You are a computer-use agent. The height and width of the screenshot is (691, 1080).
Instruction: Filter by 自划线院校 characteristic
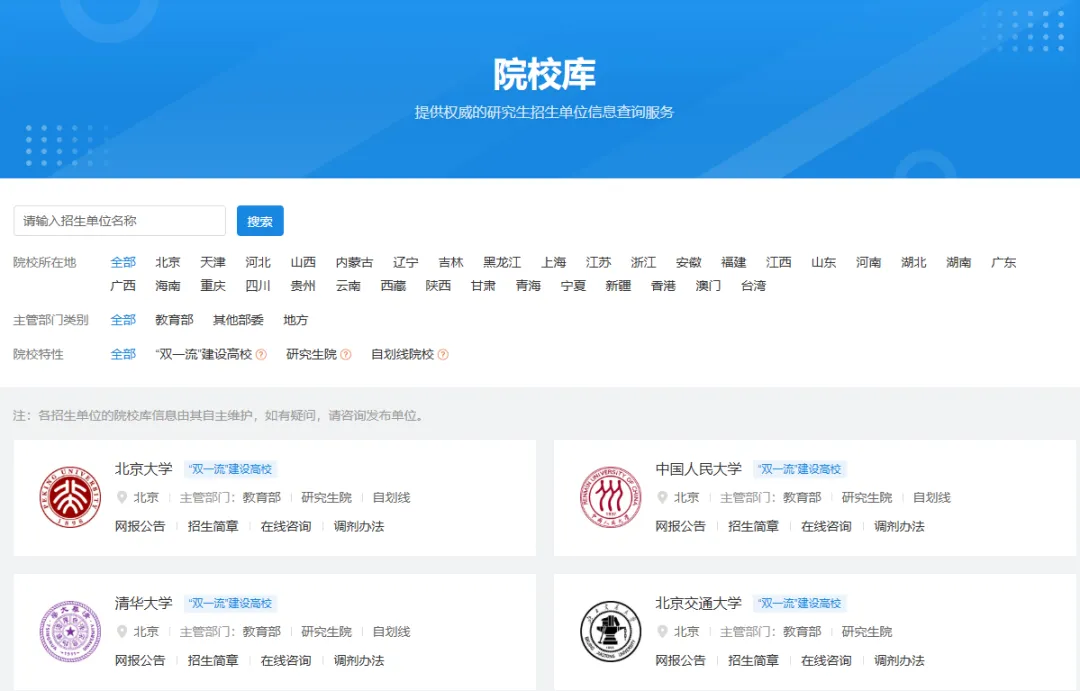point(402,354)
